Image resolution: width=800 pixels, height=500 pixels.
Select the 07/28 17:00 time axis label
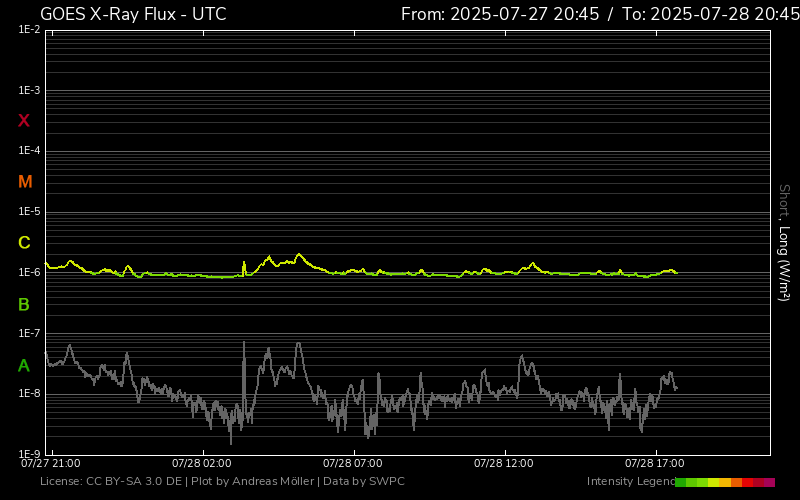tap(655, 464)
